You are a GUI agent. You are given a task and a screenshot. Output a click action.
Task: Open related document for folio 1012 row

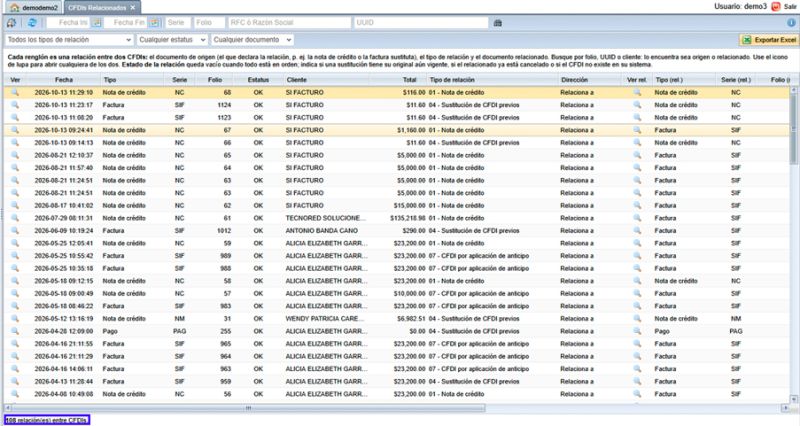pyautogui.click(x=637, y=231)
